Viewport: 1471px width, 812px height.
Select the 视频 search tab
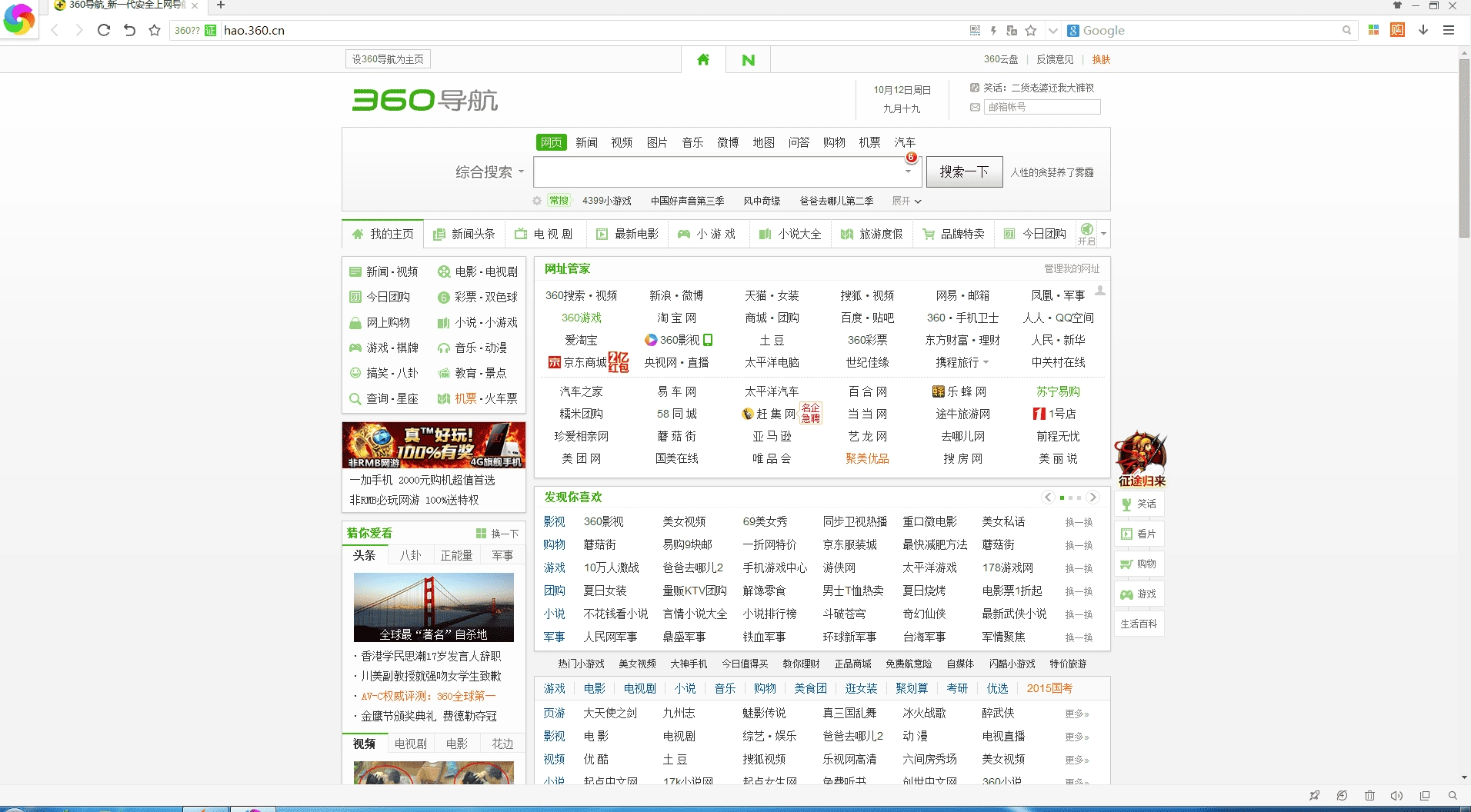point(622,142)
